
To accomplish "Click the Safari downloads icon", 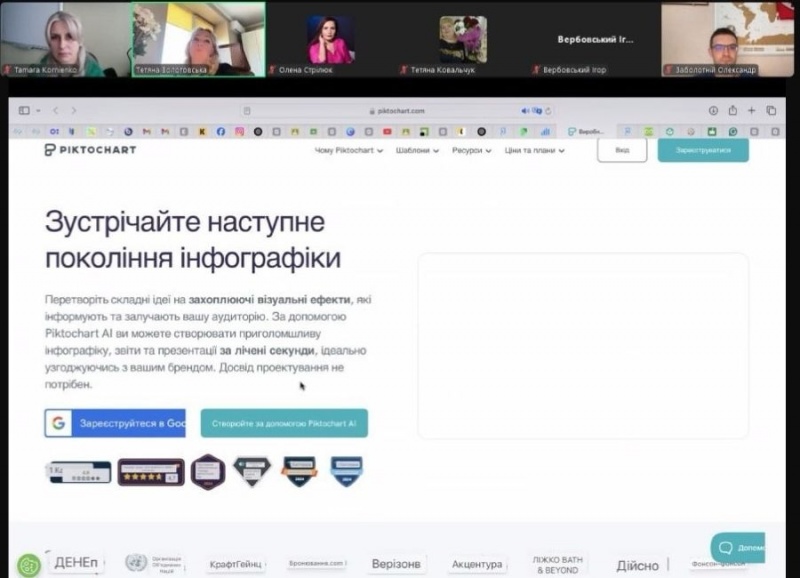I will (713, 111).
